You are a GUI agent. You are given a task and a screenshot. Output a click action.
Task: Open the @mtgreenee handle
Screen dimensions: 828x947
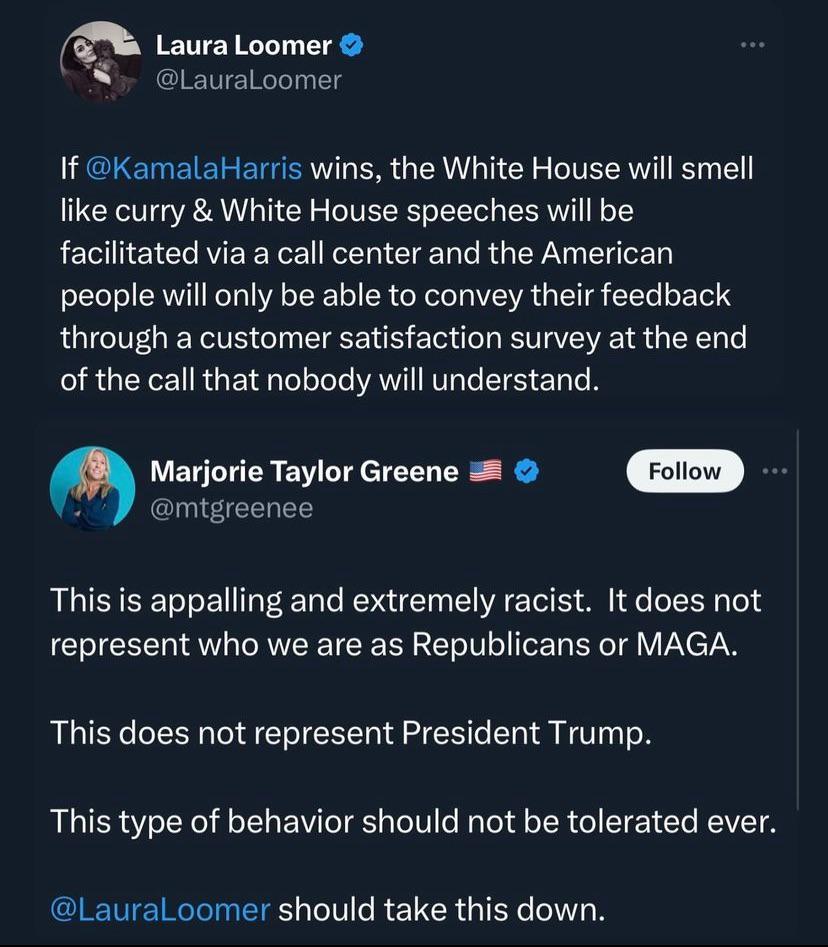231,508
